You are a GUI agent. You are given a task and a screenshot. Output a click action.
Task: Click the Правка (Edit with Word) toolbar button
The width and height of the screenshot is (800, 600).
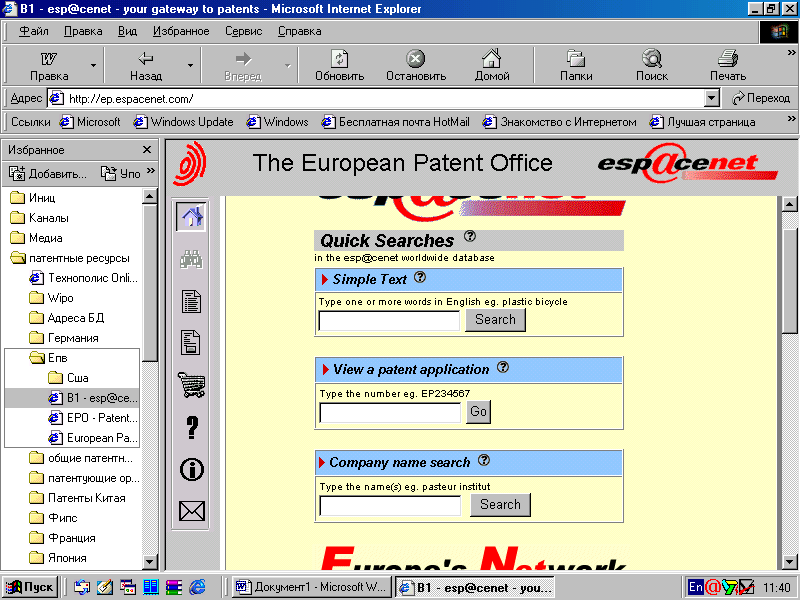coord(49,65)
